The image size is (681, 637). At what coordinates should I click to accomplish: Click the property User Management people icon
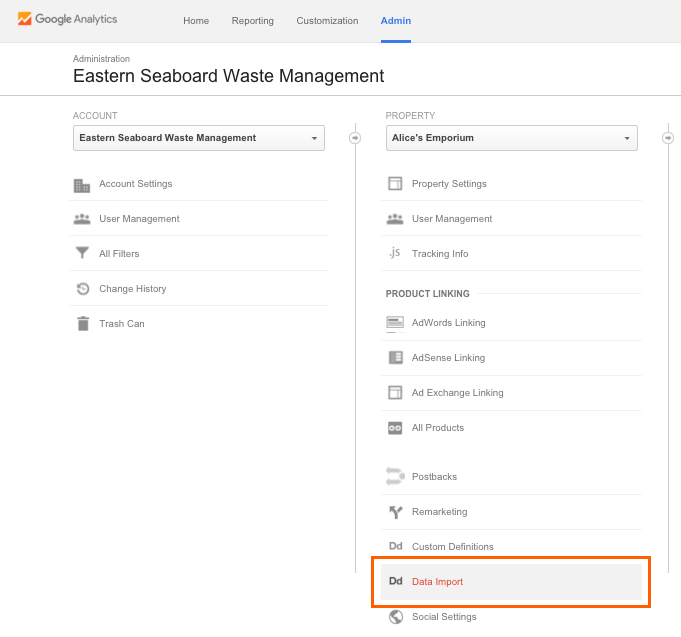click(x=395, y=219)
